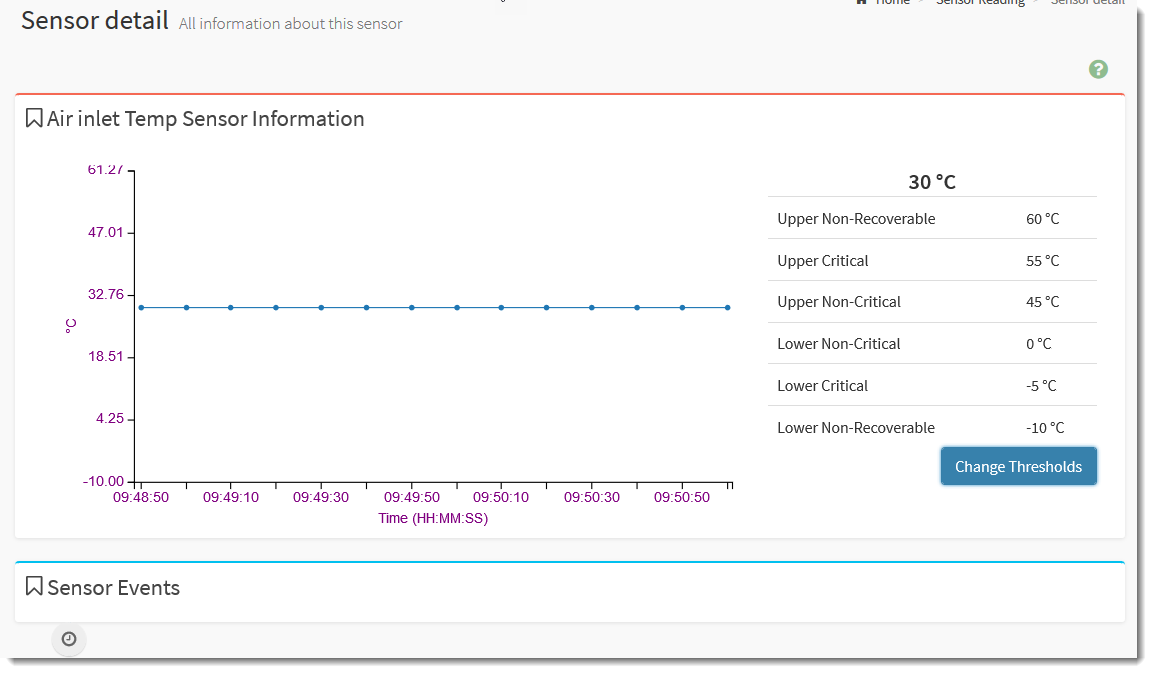Click the "09:49:30" time axis label

[x=321, y=497]
